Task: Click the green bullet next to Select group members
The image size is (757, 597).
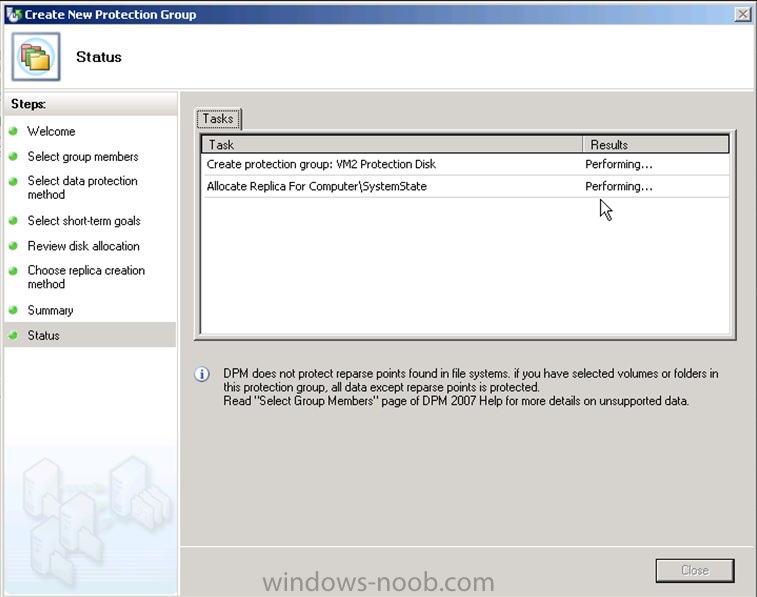Action: [x=14, y=156]
